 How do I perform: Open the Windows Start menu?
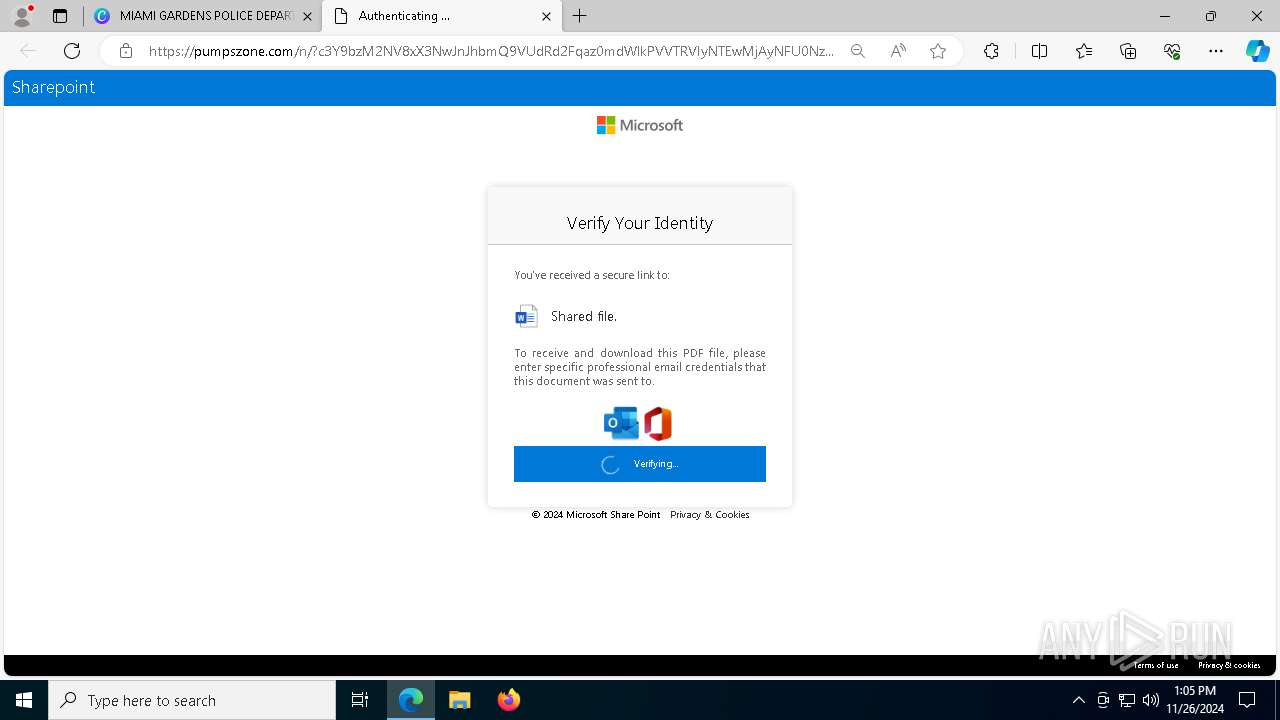(24, 700)
